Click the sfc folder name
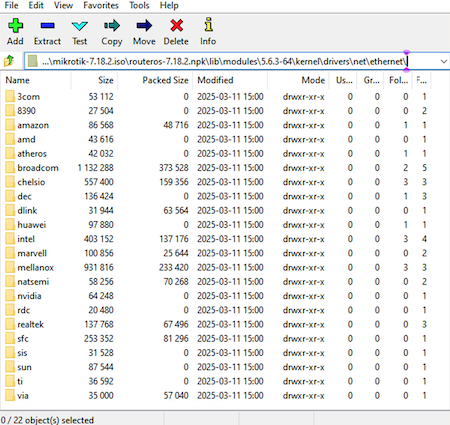 23,339
